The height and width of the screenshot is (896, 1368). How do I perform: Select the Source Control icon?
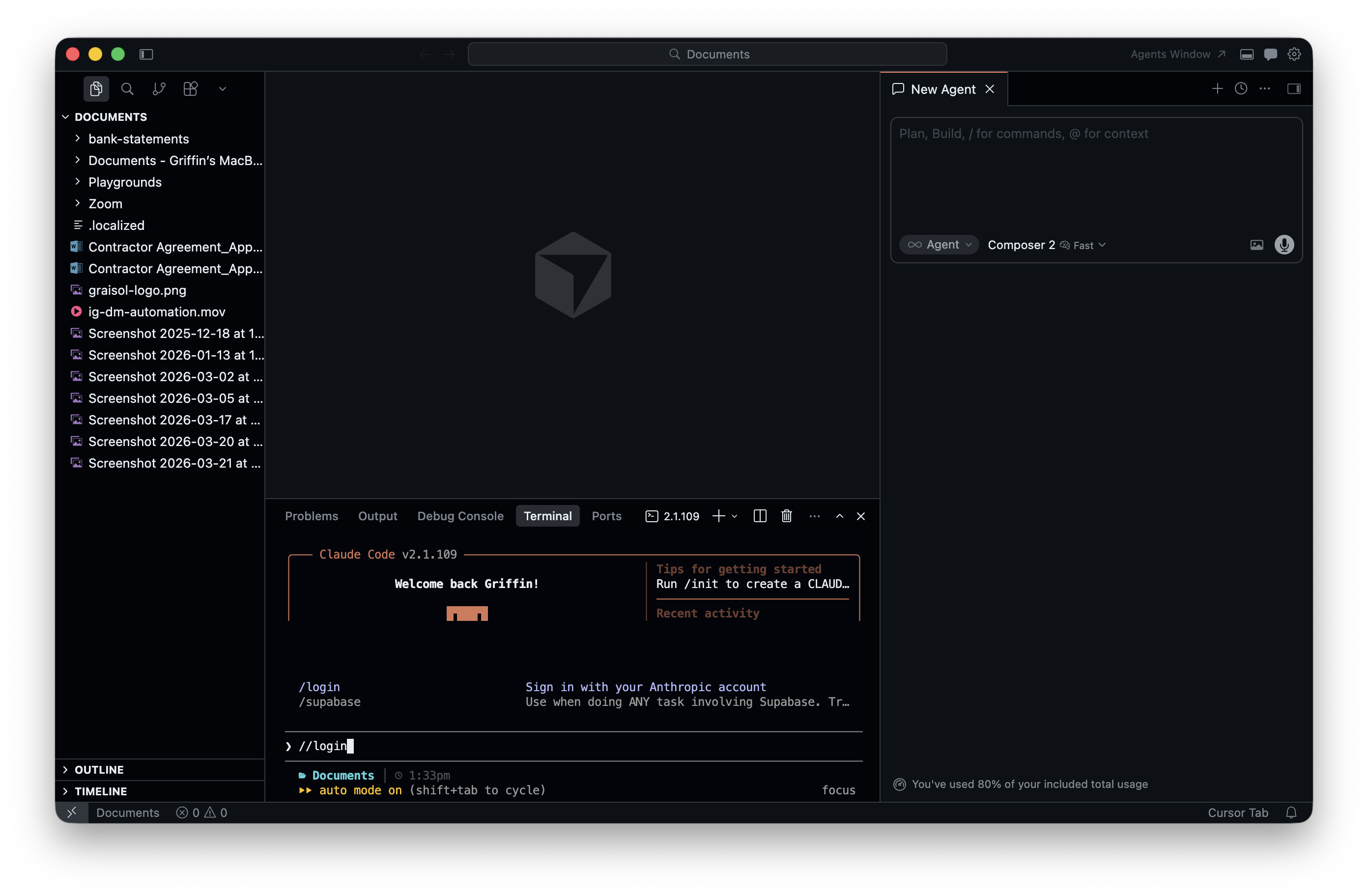point(159,88)
